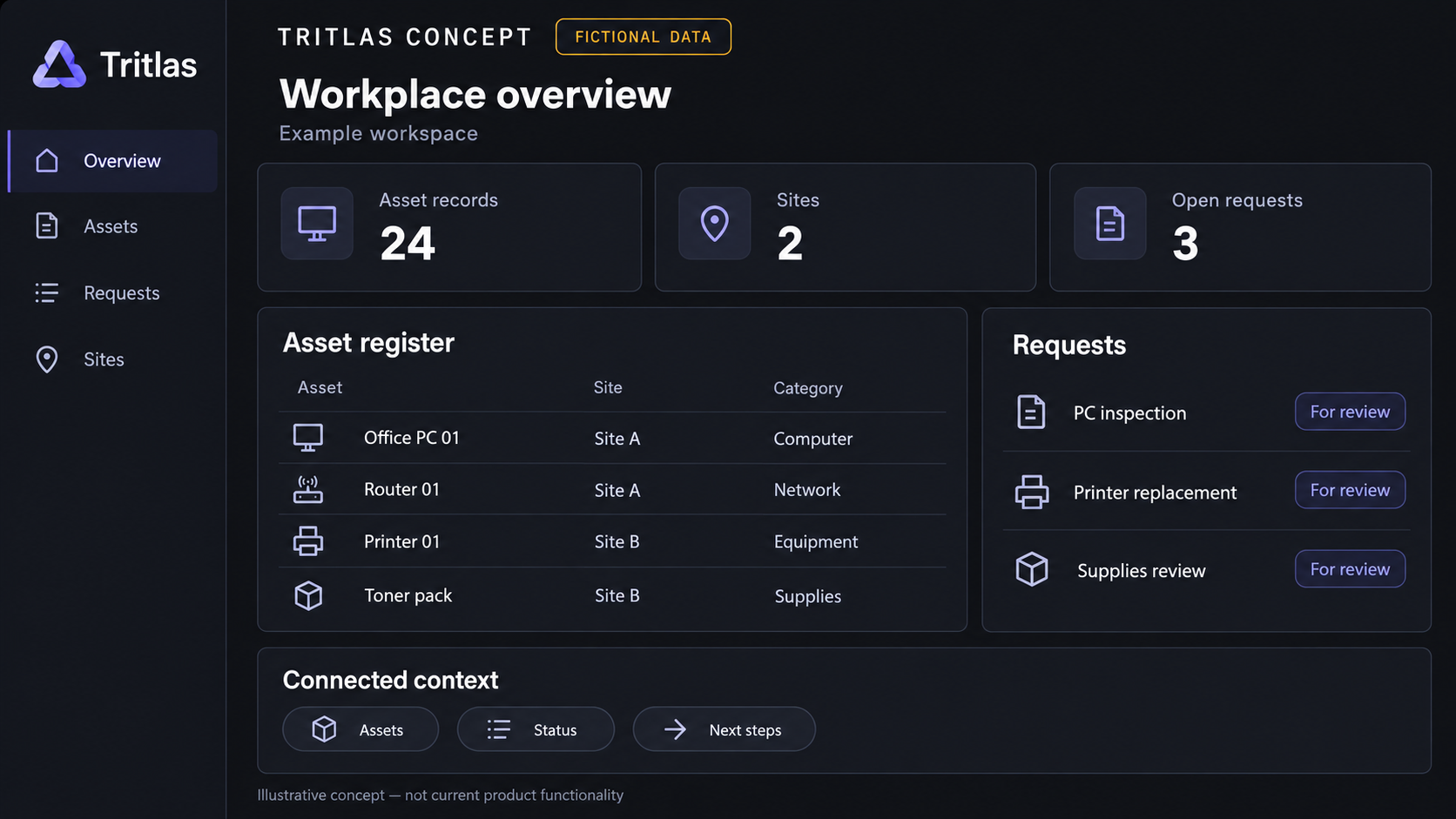Select the Next steps chip label
Viewport: 1456px width, 819px height.
click(745, 730)
